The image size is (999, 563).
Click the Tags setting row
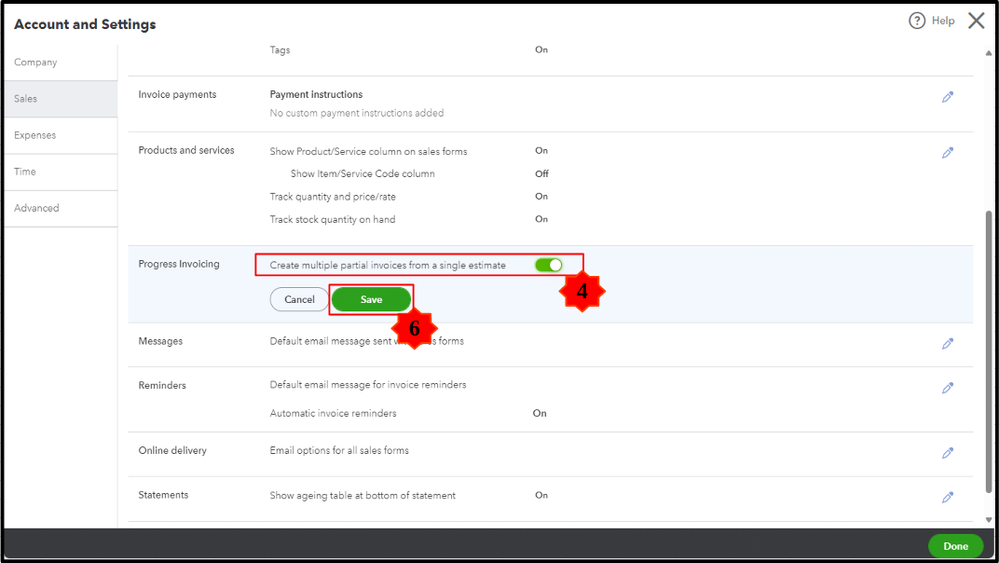tap(280, 50)
